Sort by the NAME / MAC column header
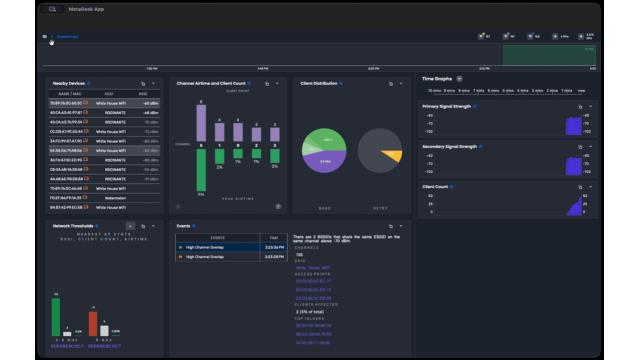This screenshot has width=640, height=360. pos(70,94)
